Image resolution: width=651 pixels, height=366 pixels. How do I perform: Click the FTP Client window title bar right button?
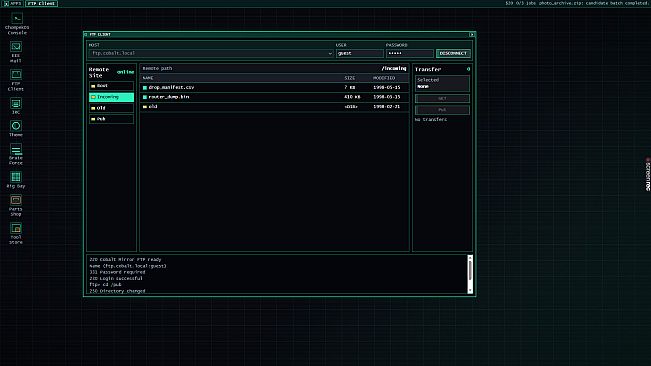click(472, 34)
